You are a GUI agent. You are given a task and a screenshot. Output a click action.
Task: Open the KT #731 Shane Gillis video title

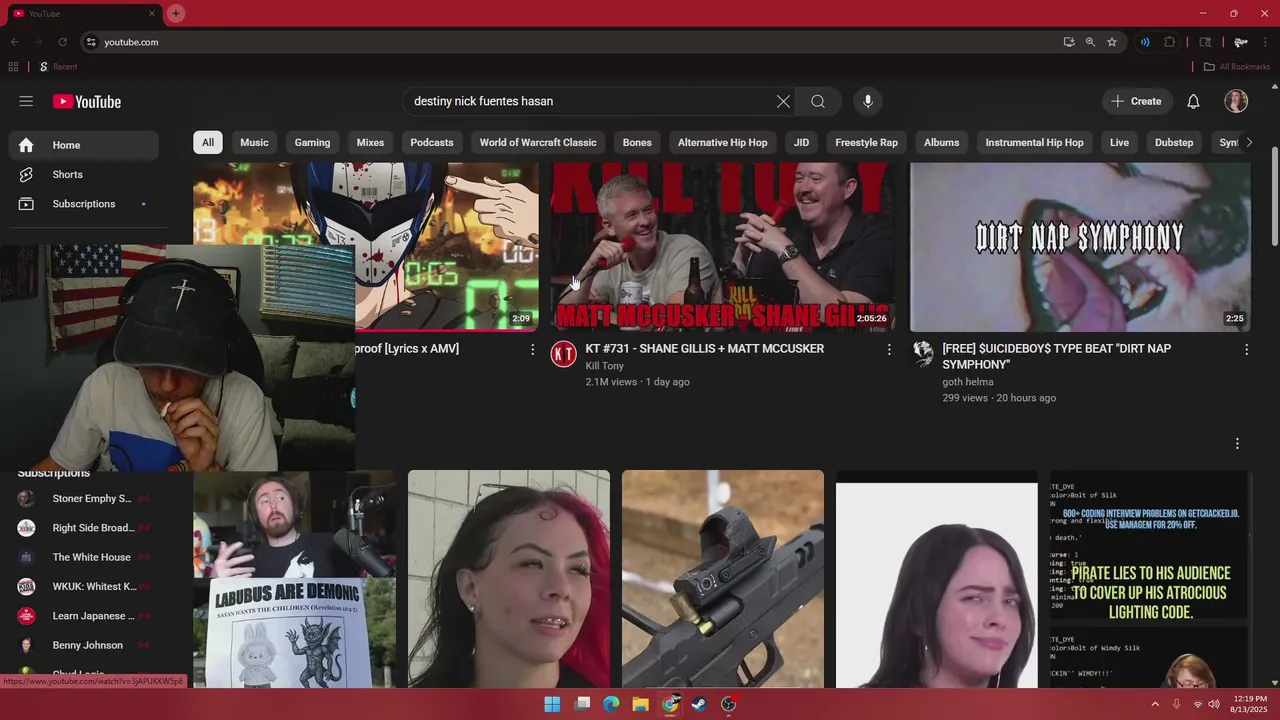coord(705,349)
